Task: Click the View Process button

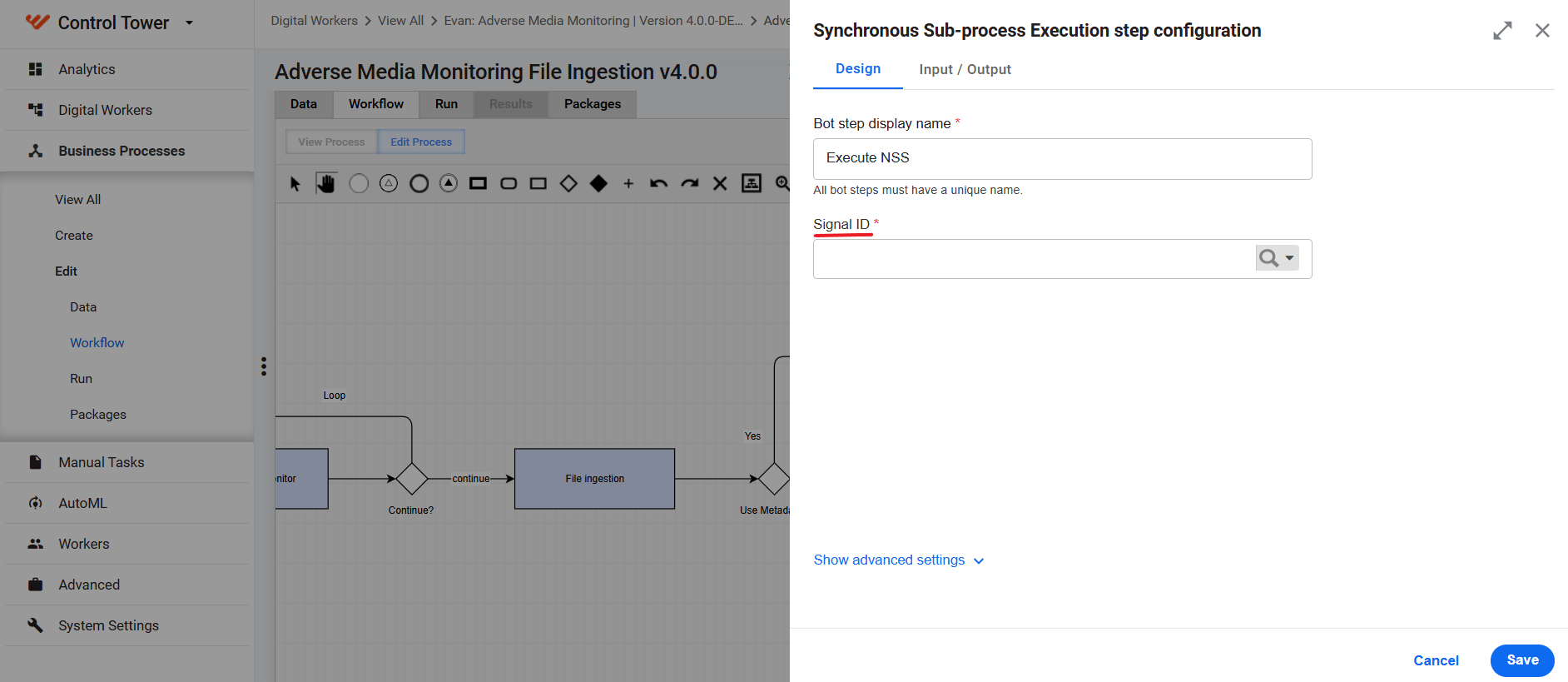Action: click(331, 142)
